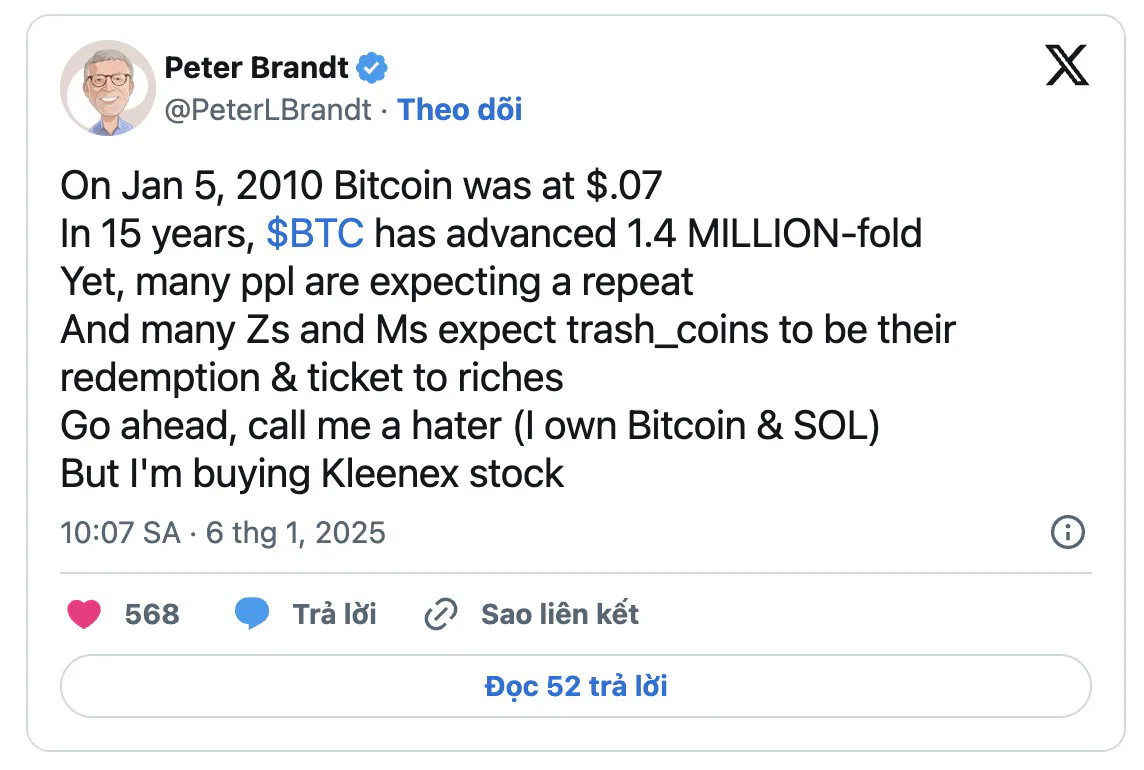The image size is (1144, 770).
Task: Click the blue reply speech bubble icon
Action: [x=252, y=613]
